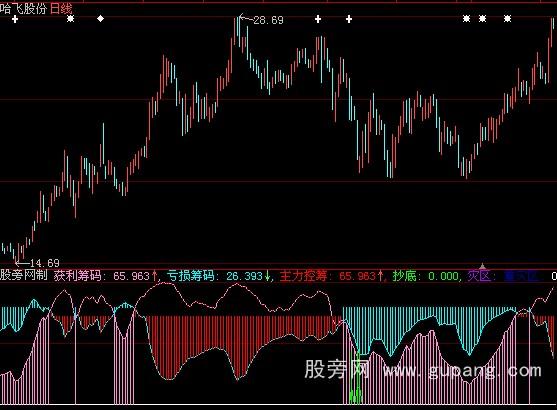The width and height of the screenshot is (557, 410).
Task: Click the white diamond signal marker
Action: tap(101, 18)
